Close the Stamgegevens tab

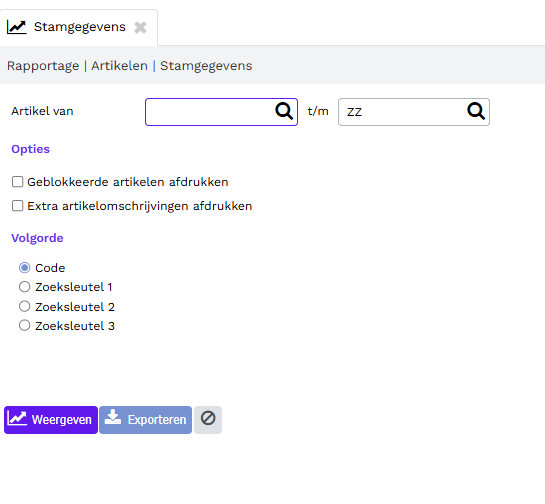pos(140,27)
